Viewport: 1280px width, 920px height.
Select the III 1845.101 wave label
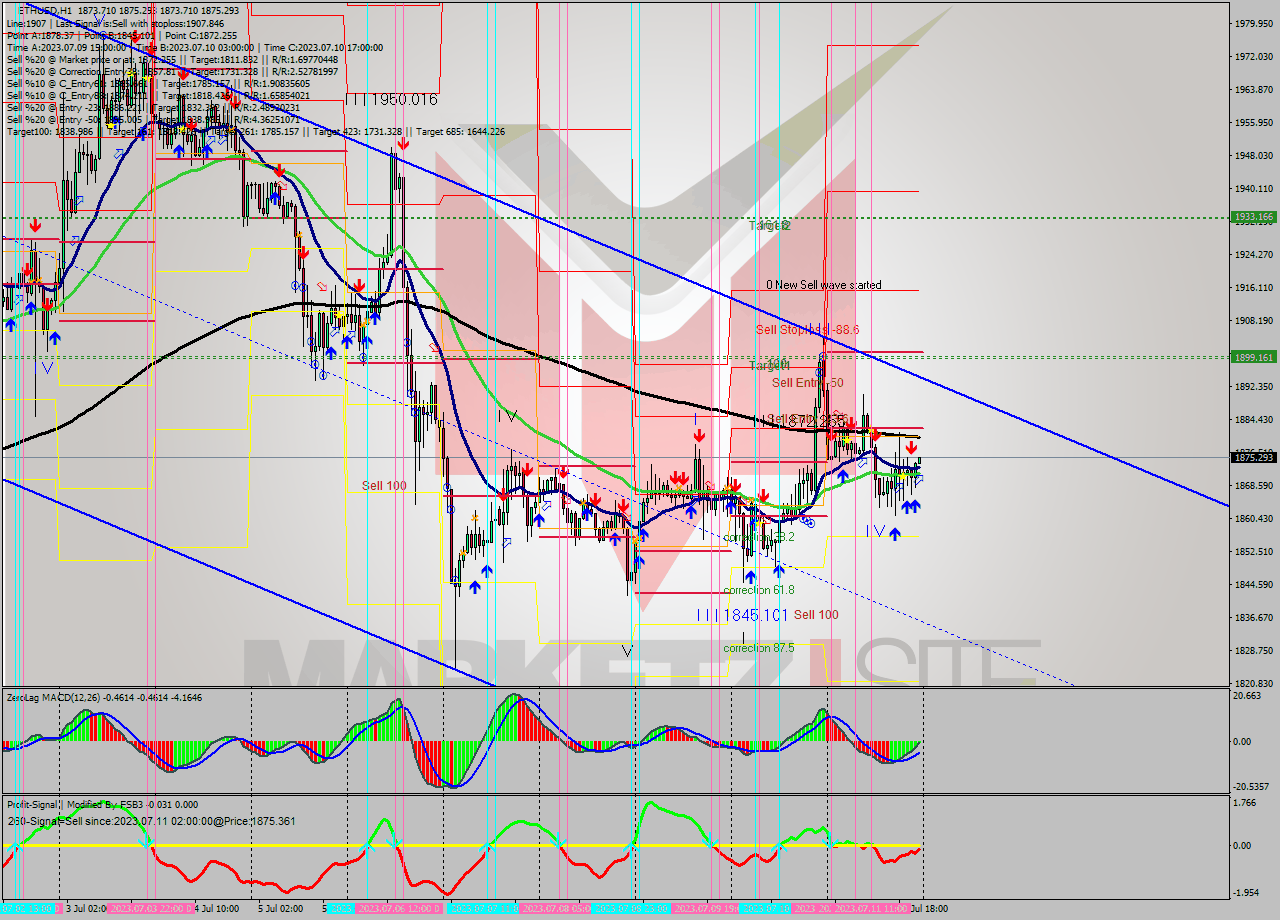[742, 614]
